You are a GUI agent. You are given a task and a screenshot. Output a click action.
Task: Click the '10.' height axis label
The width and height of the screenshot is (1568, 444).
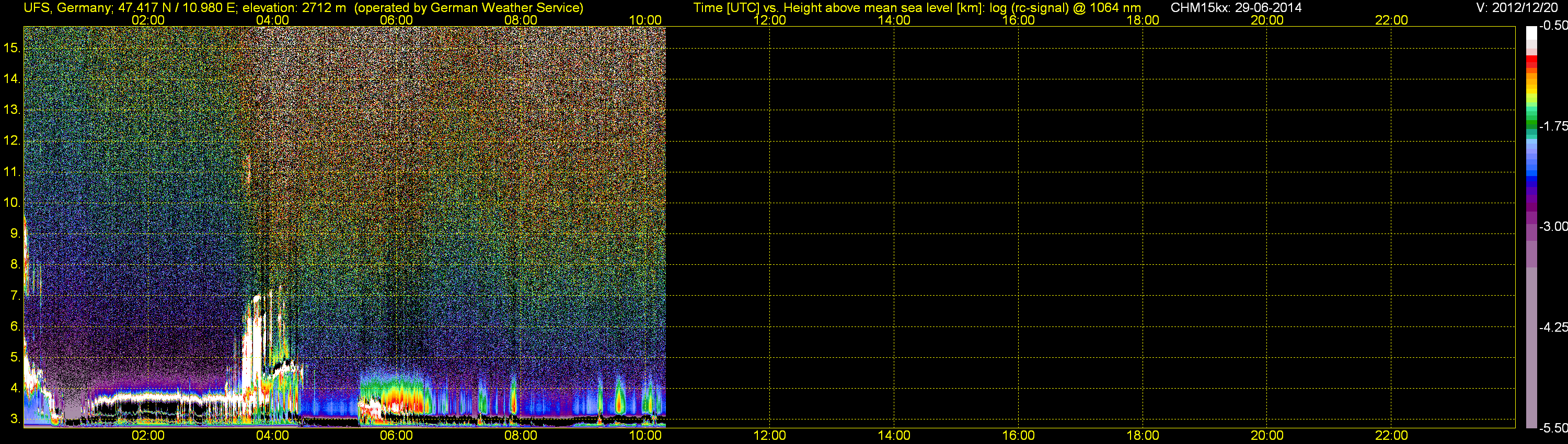tap(12, 202)
